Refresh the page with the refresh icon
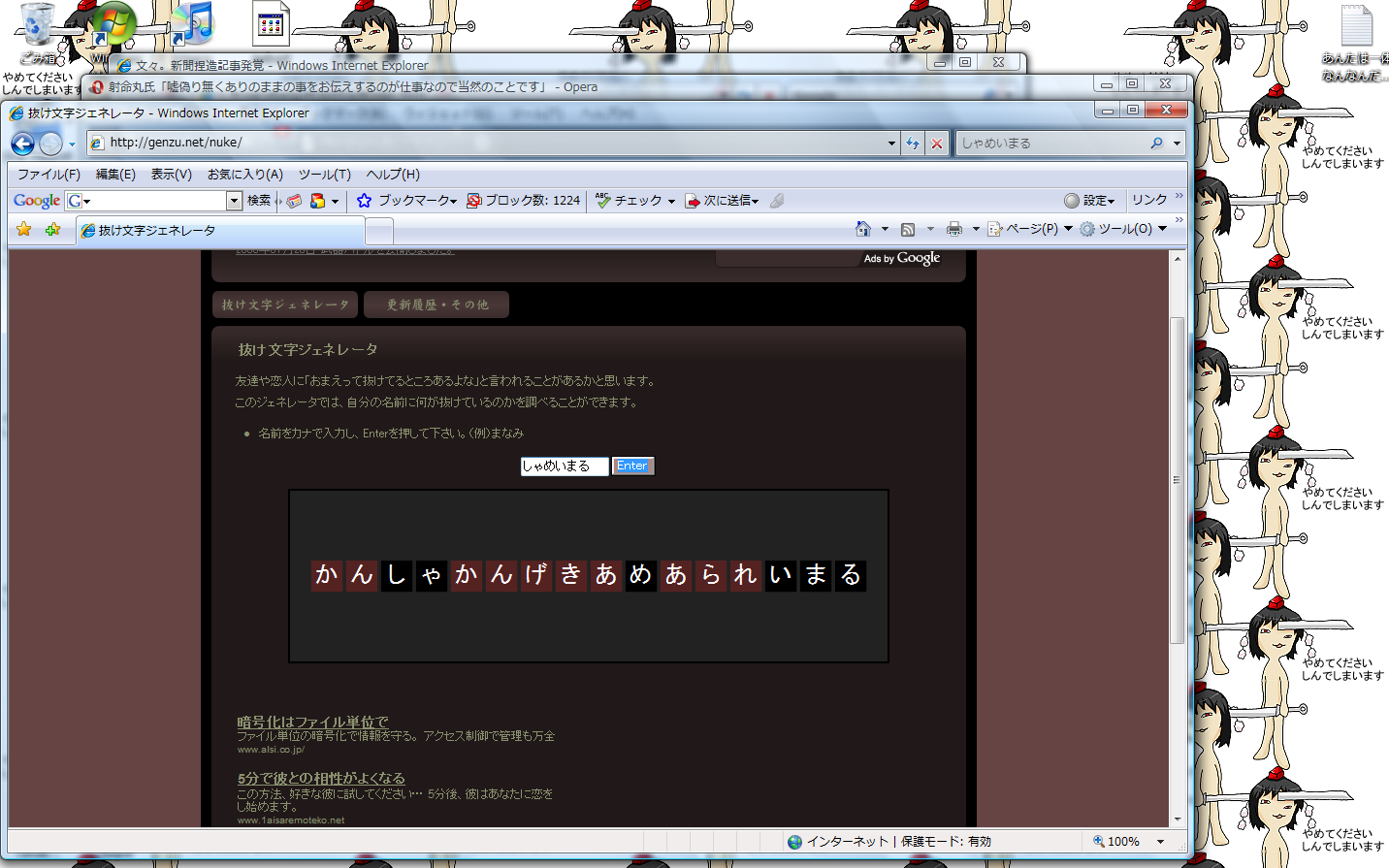 pyautogui.click(x=913, y=144)
